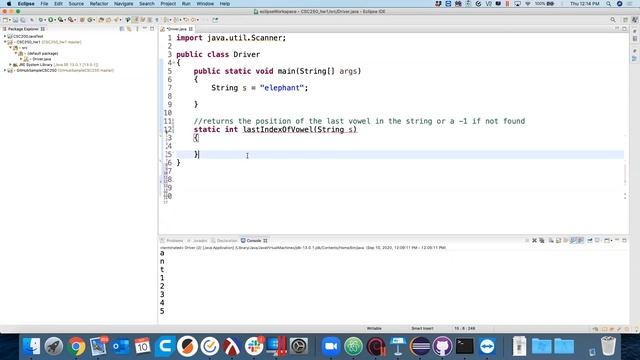Collapse the src folder node
This screenshot has width=640, height=360.
pos(11,48)
